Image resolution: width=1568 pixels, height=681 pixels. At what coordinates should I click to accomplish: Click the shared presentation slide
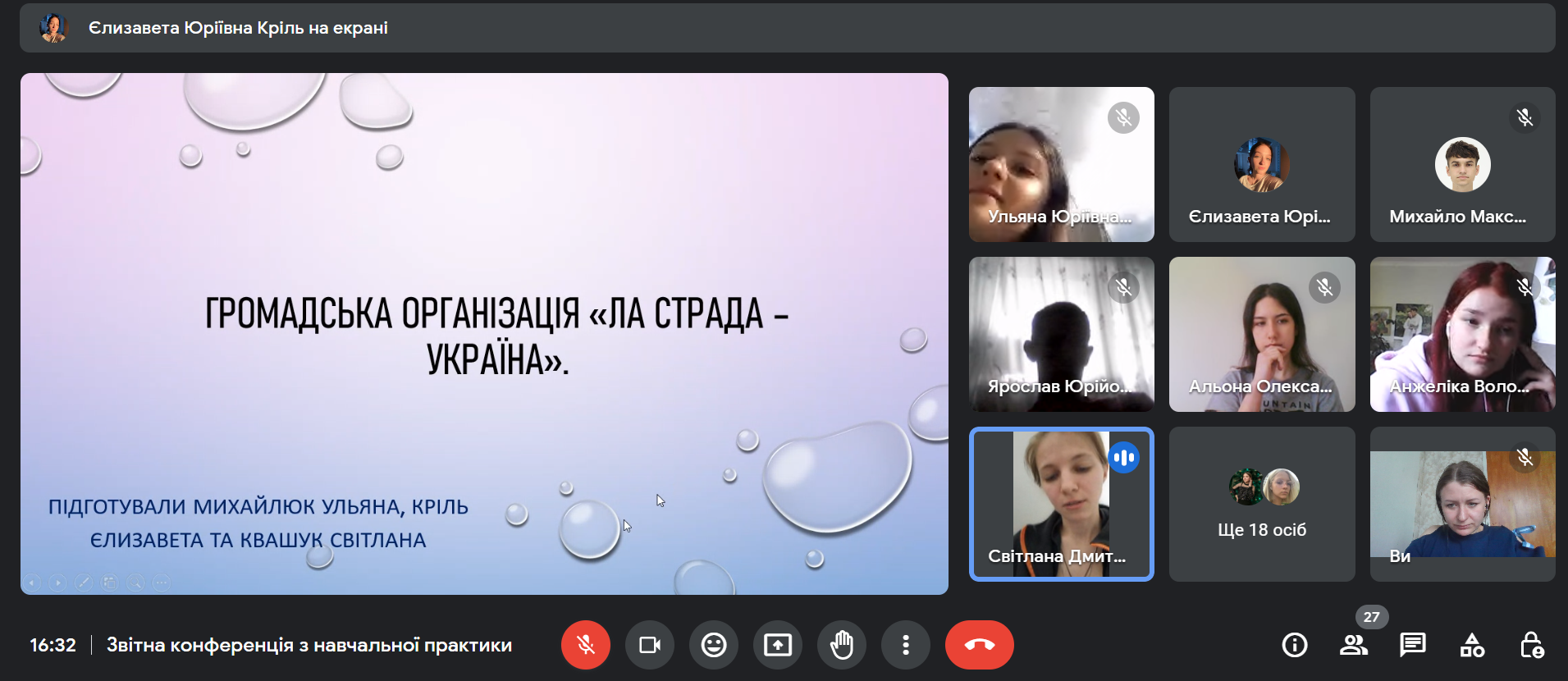coord(484,333)
